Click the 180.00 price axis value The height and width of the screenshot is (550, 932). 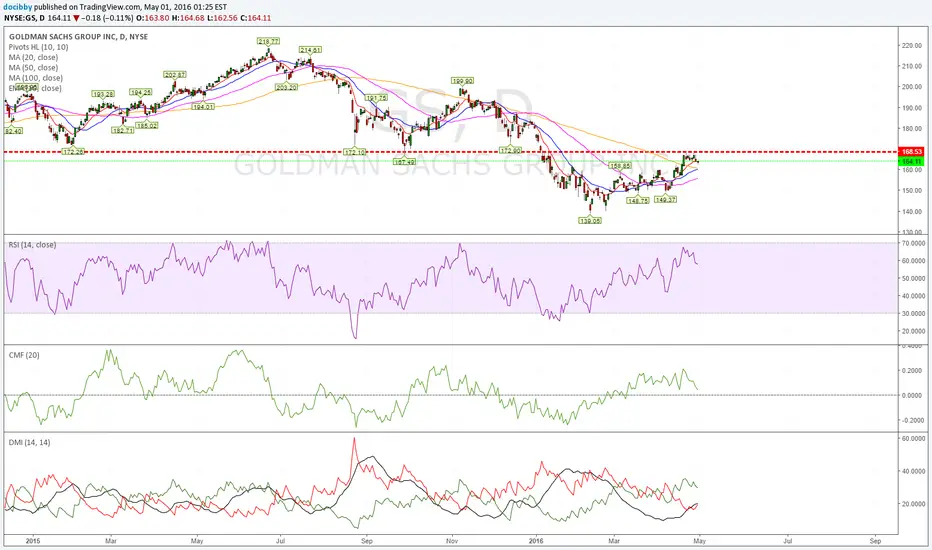(x=911, y=128)
